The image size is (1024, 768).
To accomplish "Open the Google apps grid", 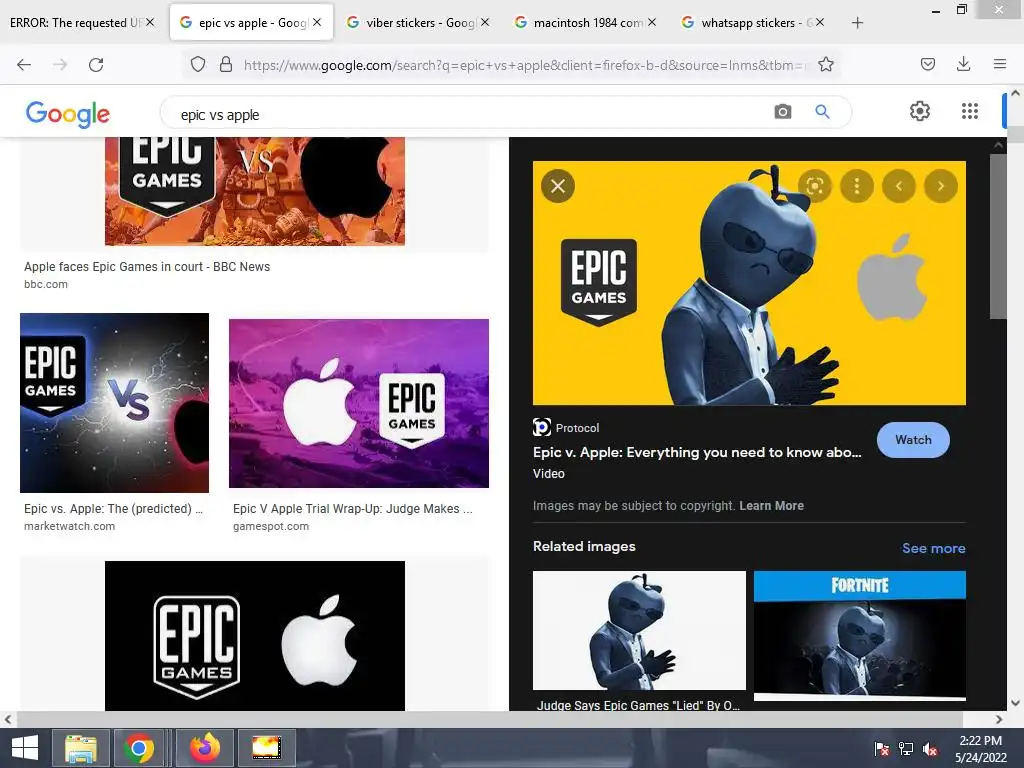I will coord(970,111).
